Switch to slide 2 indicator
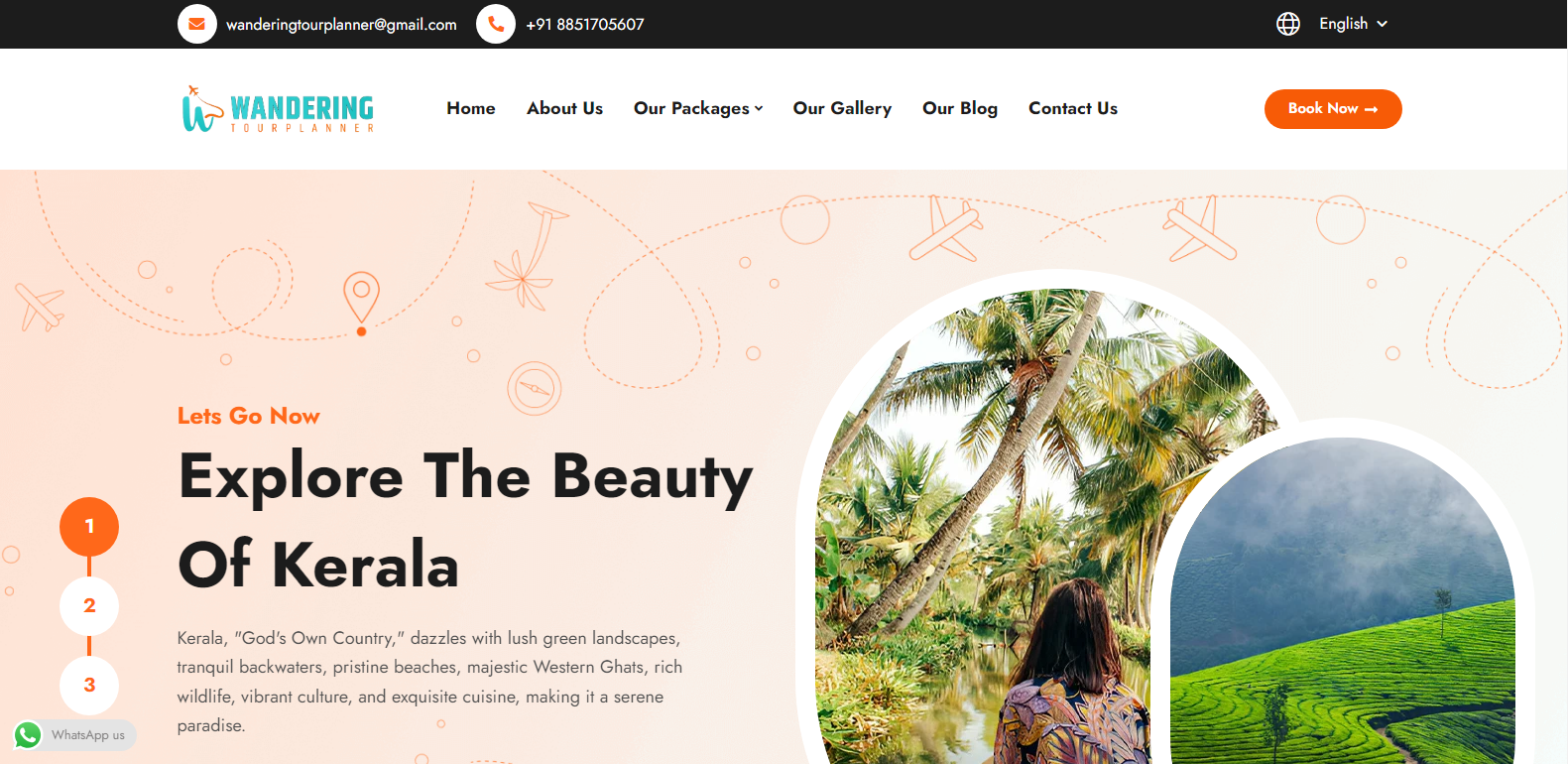This screenshot has height=764, width=1568. 89,606
